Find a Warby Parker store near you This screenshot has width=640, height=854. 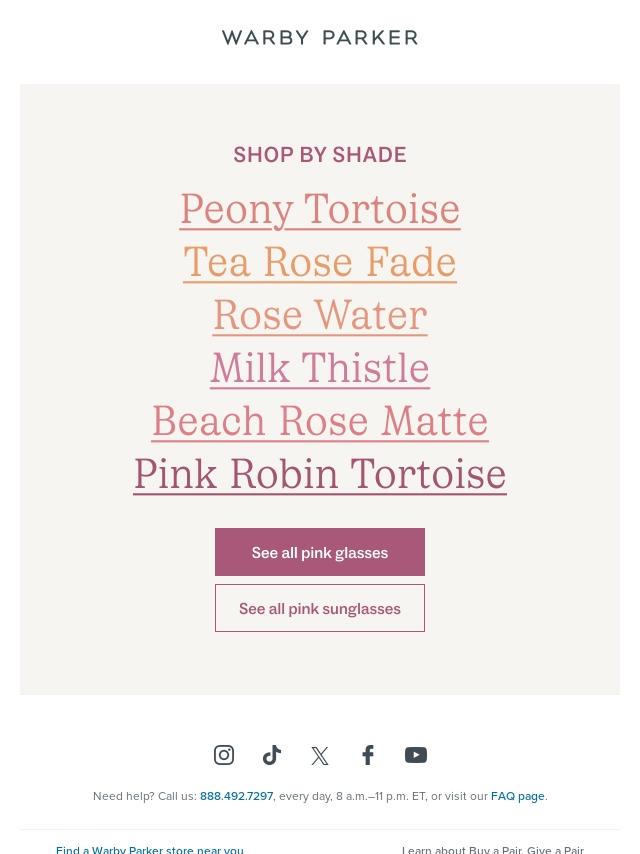point(150,849)
